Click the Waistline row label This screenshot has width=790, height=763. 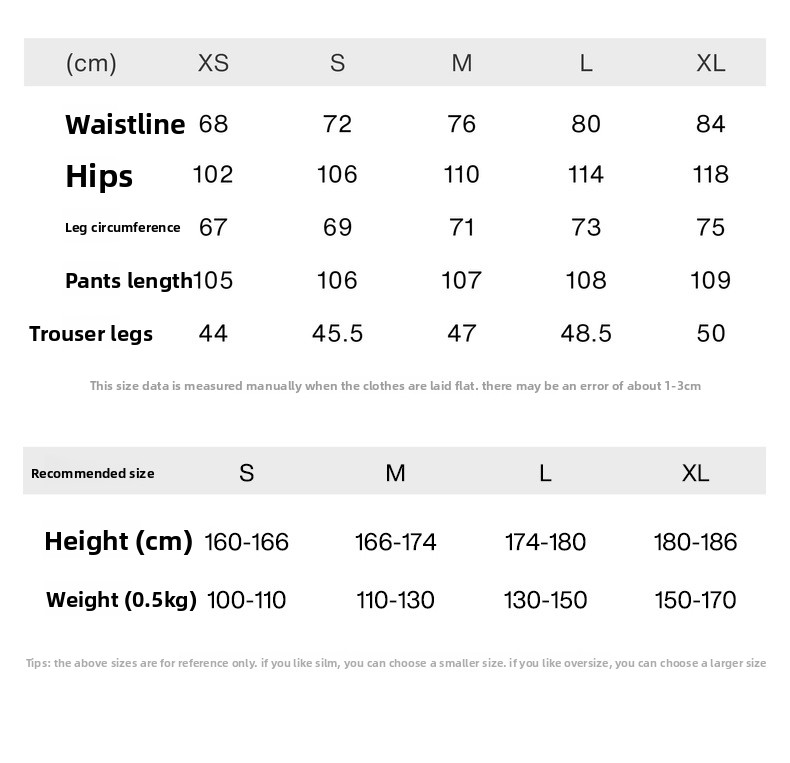pos(125,124)
